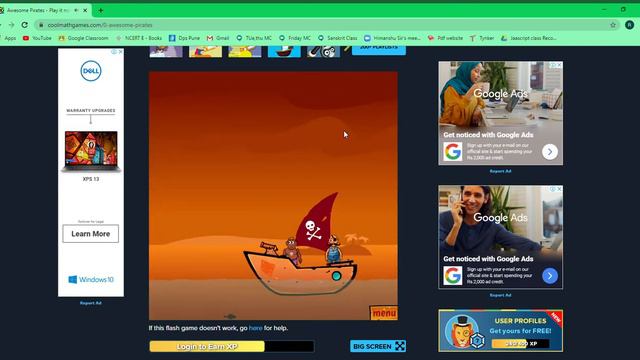Open the Javascript class Reco... bookmark

click(529, 38)
